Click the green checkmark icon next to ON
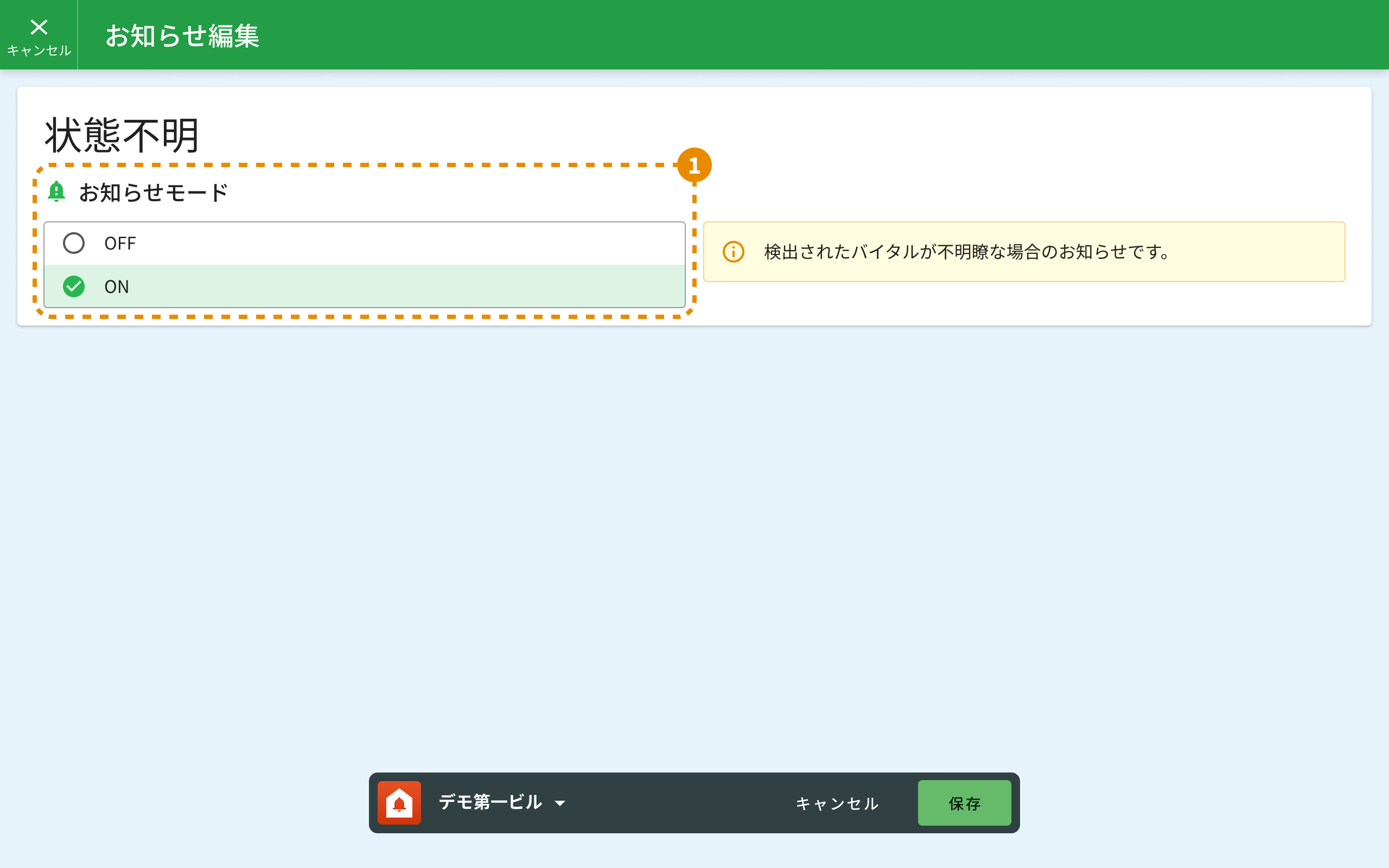 coord(73,286)
